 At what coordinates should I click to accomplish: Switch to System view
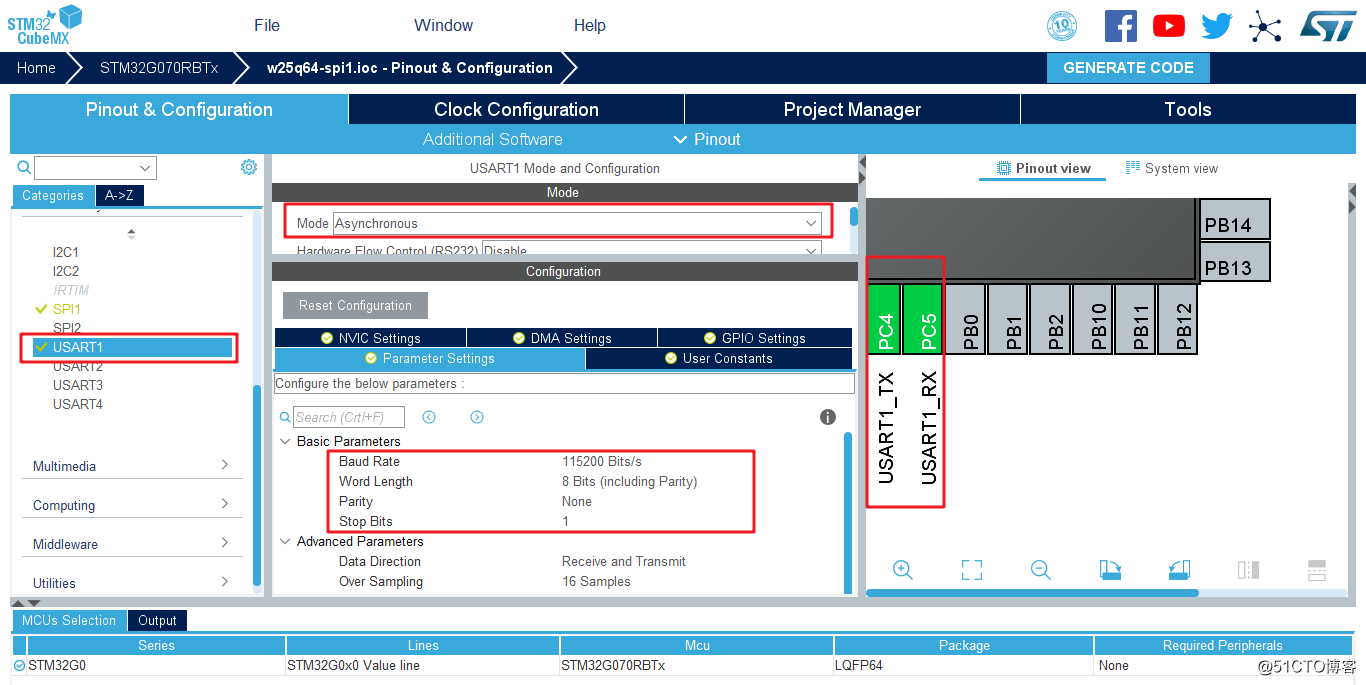(1172, 168)
